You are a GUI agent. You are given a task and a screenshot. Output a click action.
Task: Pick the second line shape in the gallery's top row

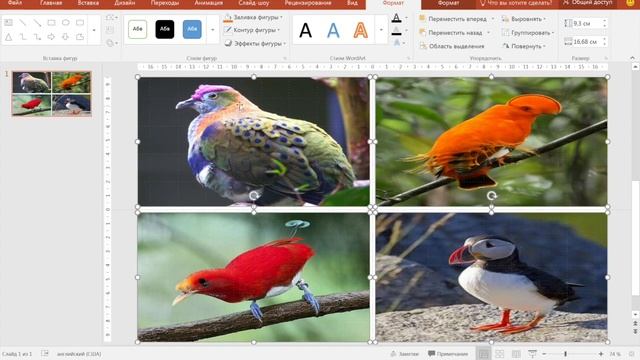coord(37,22)
